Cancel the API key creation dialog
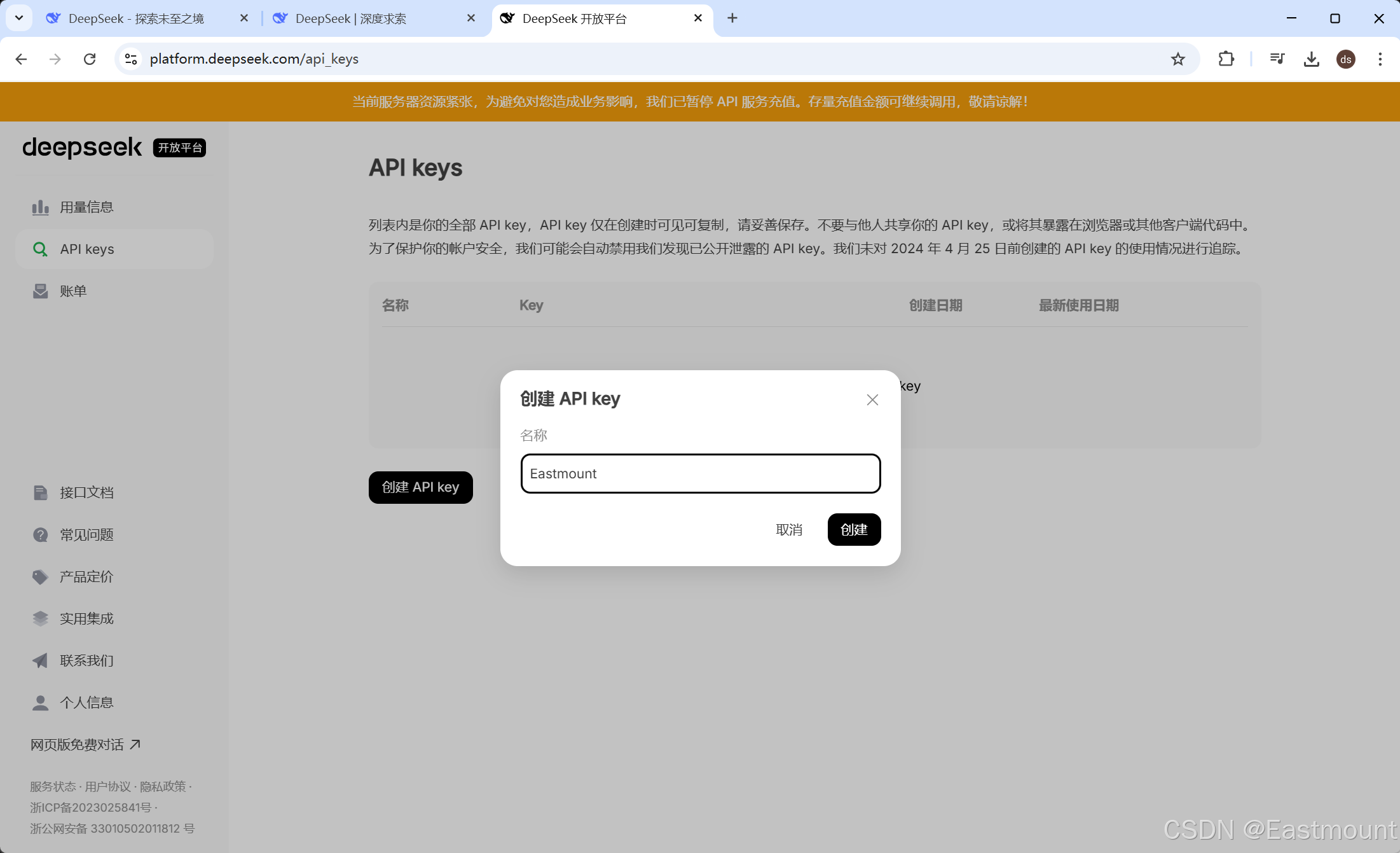This screenshot has height=853, width=1400. [x=789, y=530]
